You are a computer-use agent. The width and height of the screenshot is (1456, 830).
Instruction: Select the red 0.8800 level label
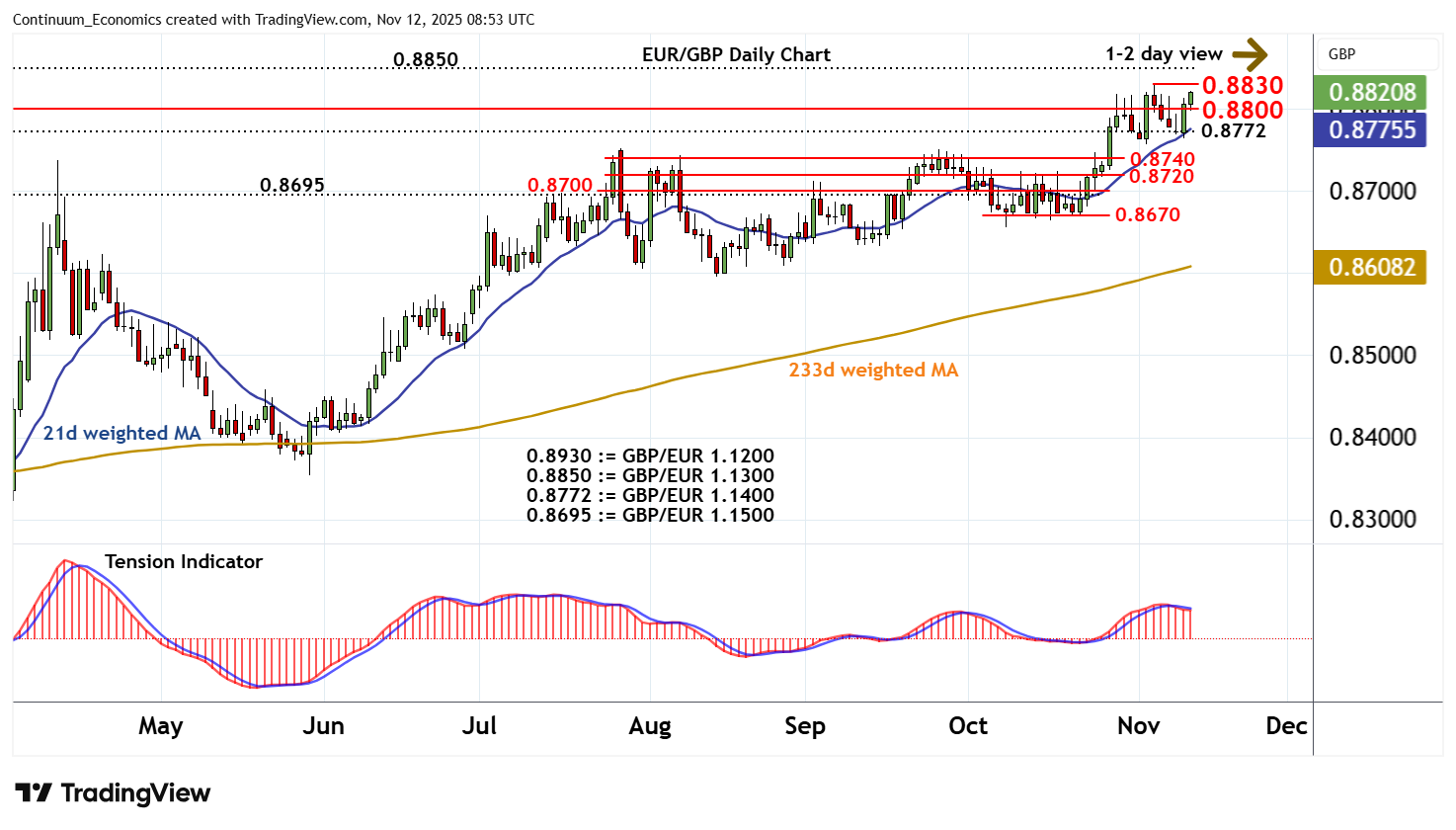(x=1242, y=110)
